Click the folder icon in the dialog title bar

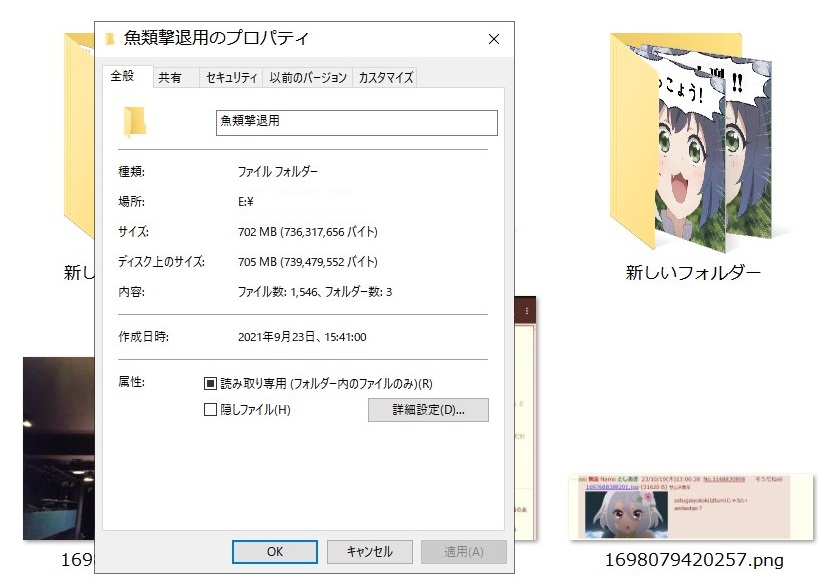[110, 39]
